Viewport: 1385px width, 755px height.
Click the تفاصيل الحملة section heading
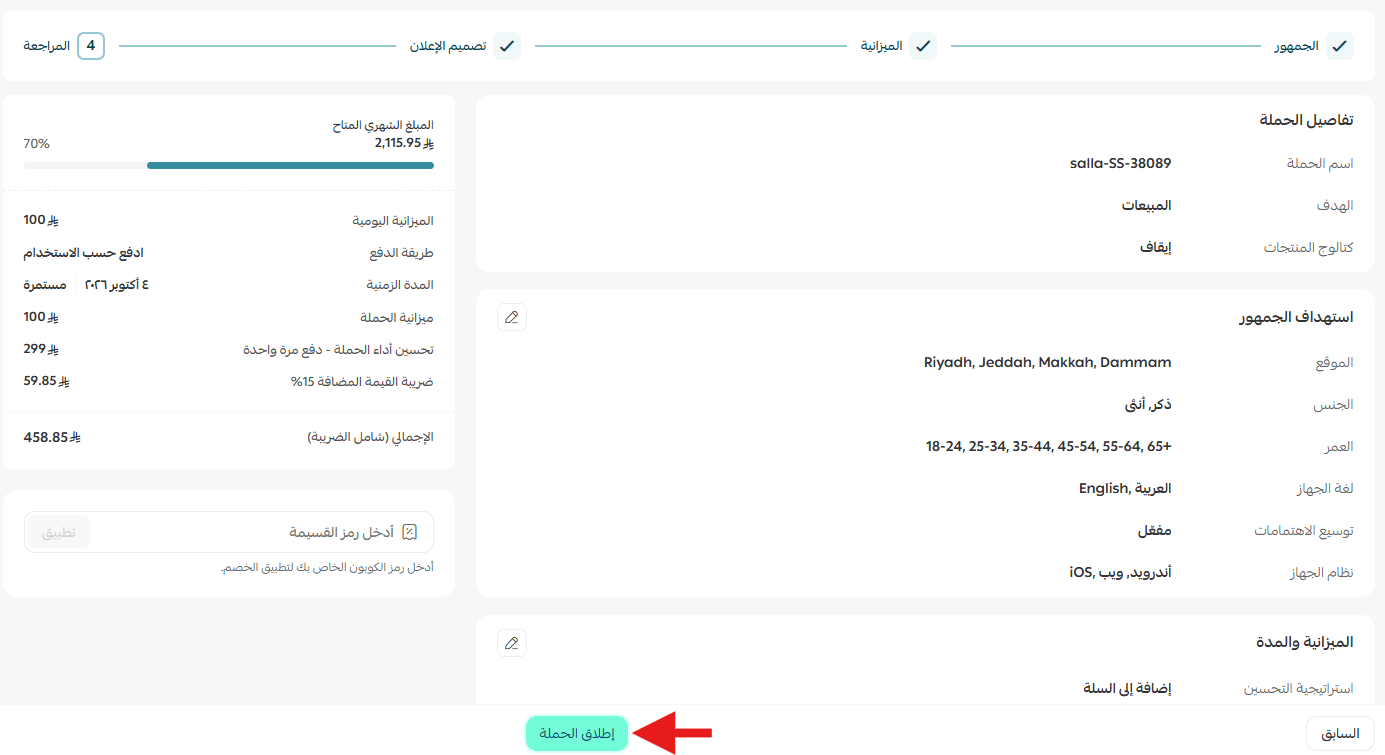click(x=1306, y=120)
